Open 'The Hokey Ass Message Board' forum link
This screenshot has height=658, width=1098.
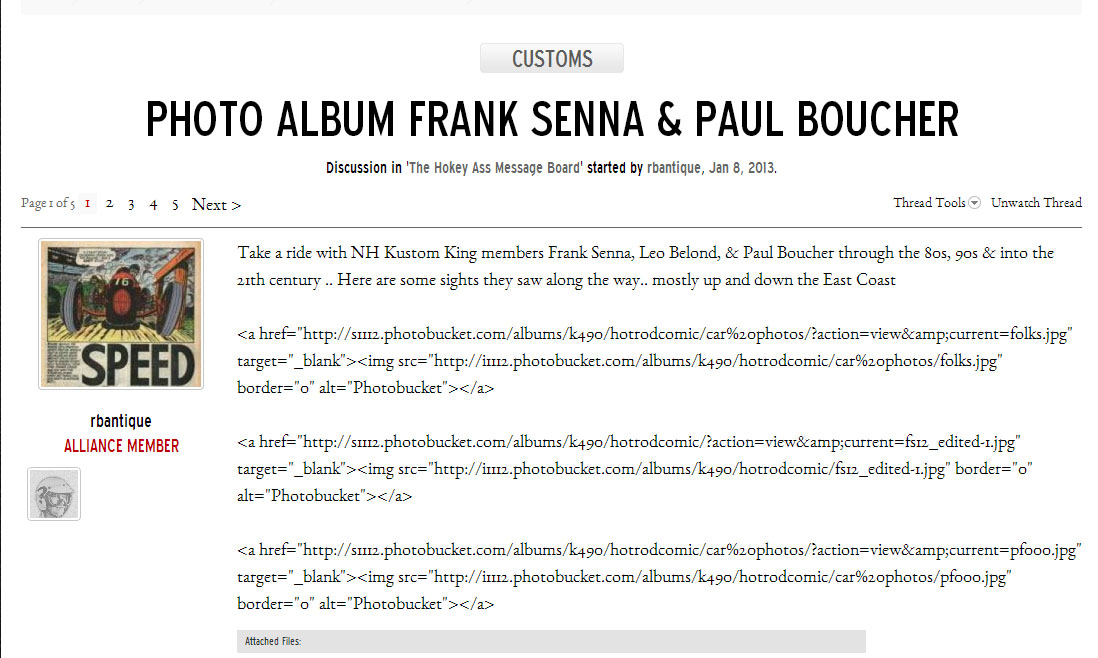(x=494, y=168)
